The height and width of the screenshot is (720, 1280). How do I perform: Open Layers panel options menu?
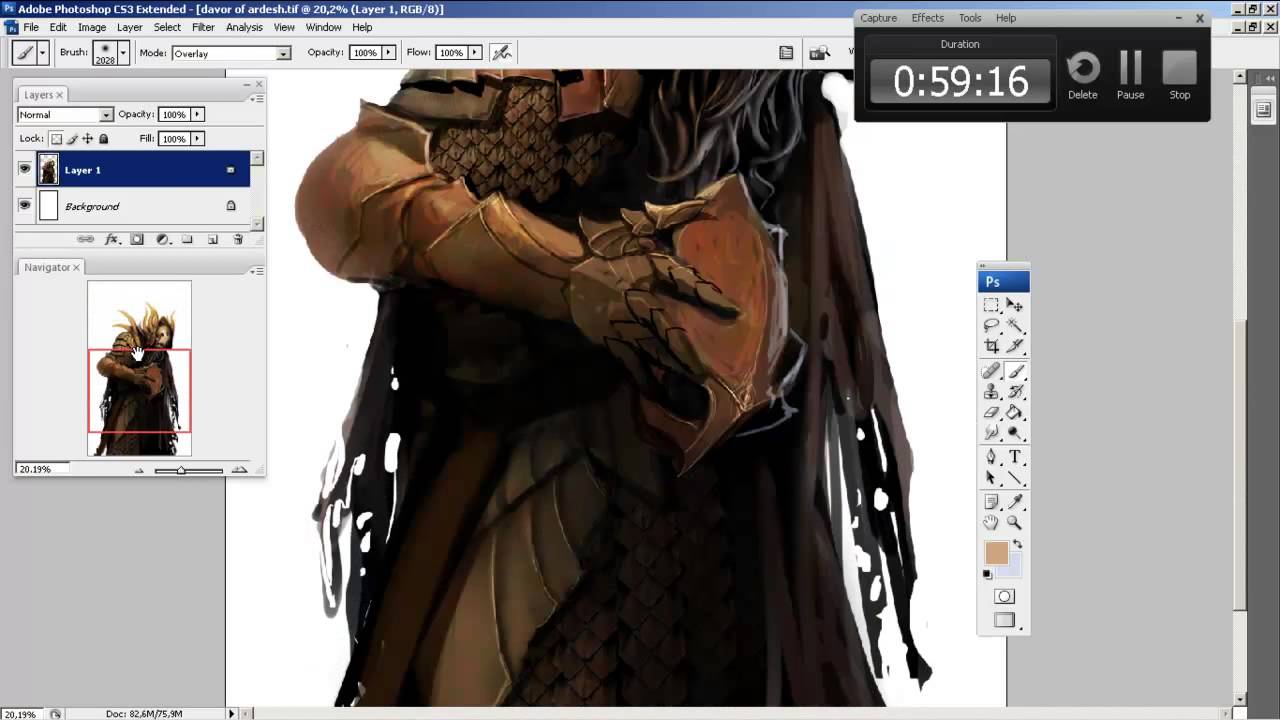click(257, 98)
